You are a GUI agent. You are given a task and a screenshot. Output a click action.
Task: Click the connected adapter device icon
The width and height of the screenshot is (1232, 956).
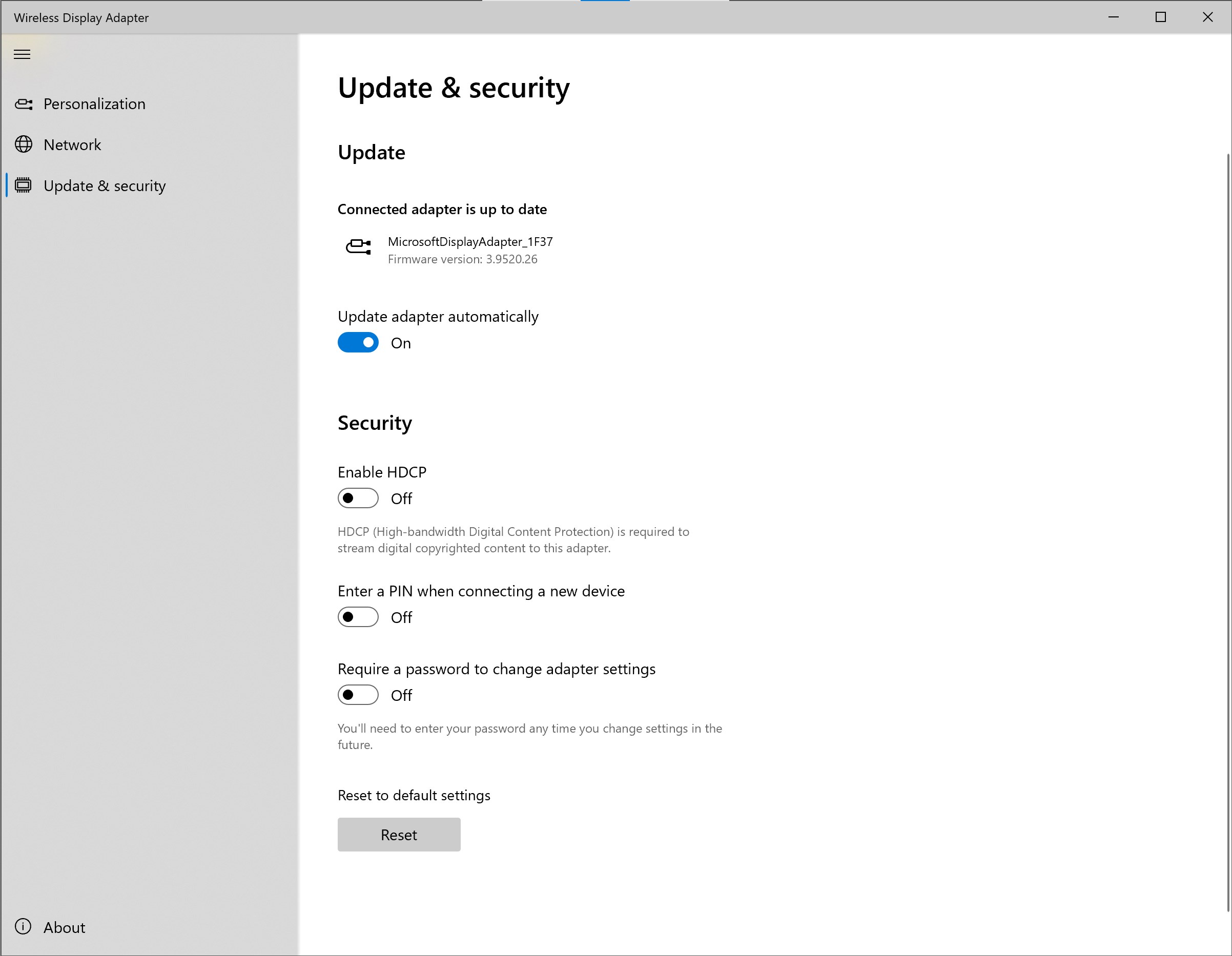(x=358, y=250)
